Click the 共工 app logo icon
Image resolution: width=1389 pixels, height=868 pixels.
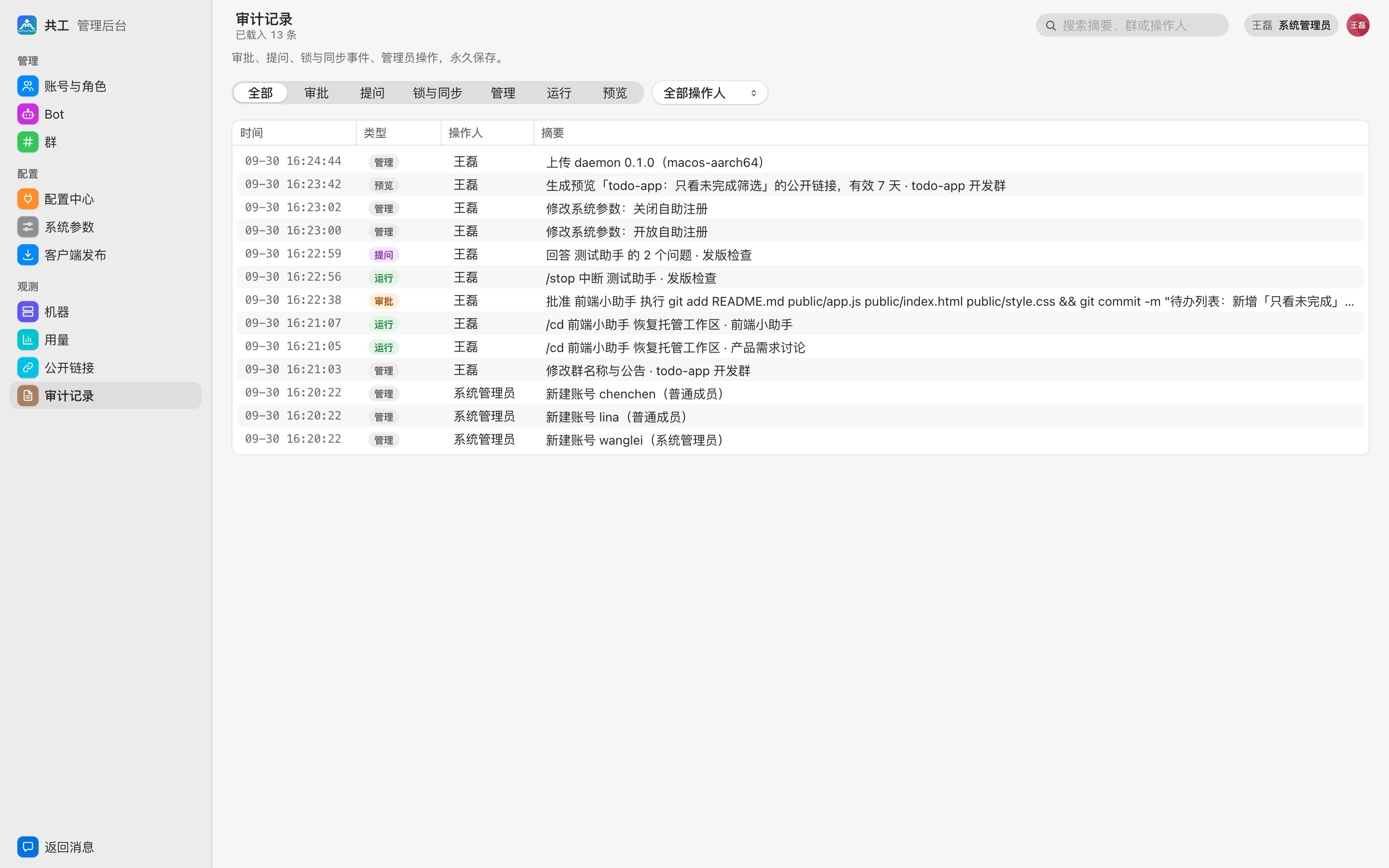tap(27, 25)
